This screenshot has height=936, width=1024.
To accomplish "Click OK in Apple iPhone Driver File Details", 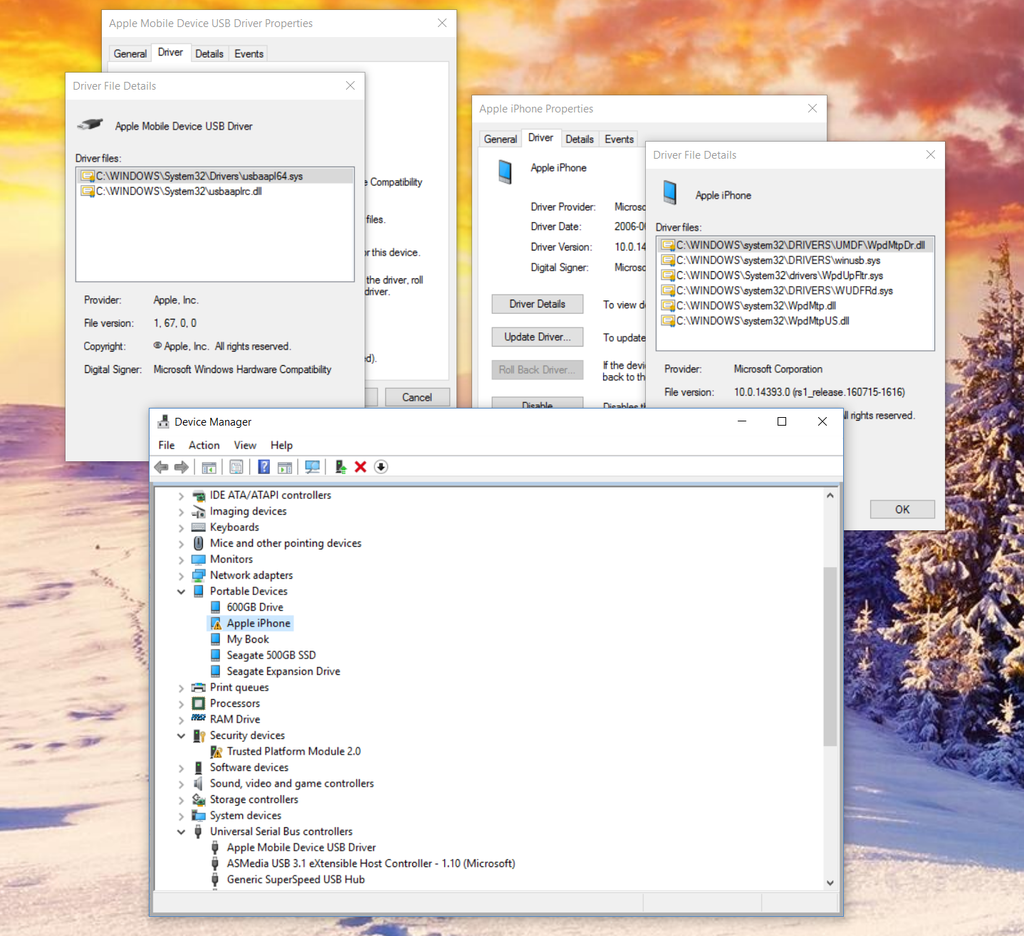I will tap(902, 509).
